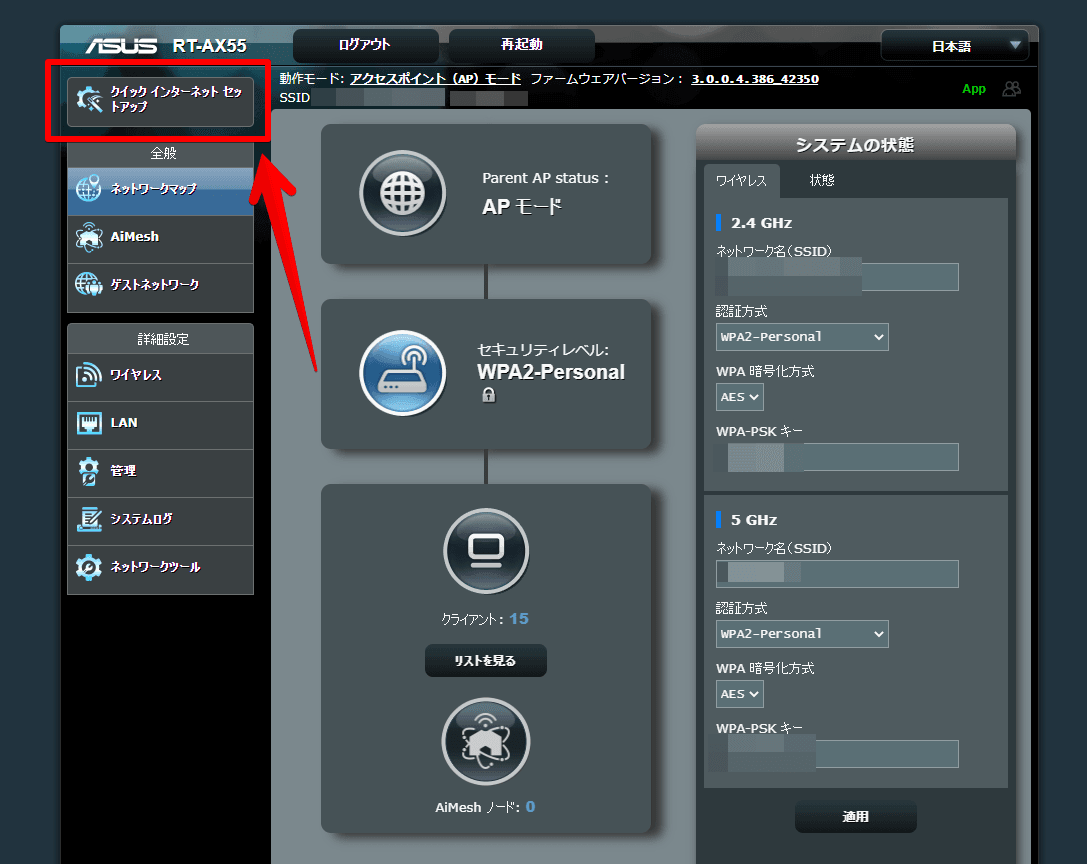1087x864 pixels.
Task: Select the ワイヤレス tab in system status
Action: pos(741,181)
